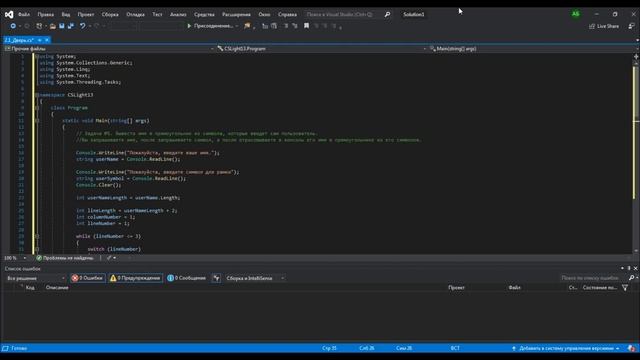Open the Окно menu
The image size is (640, 360).
[x=264, y=14]
